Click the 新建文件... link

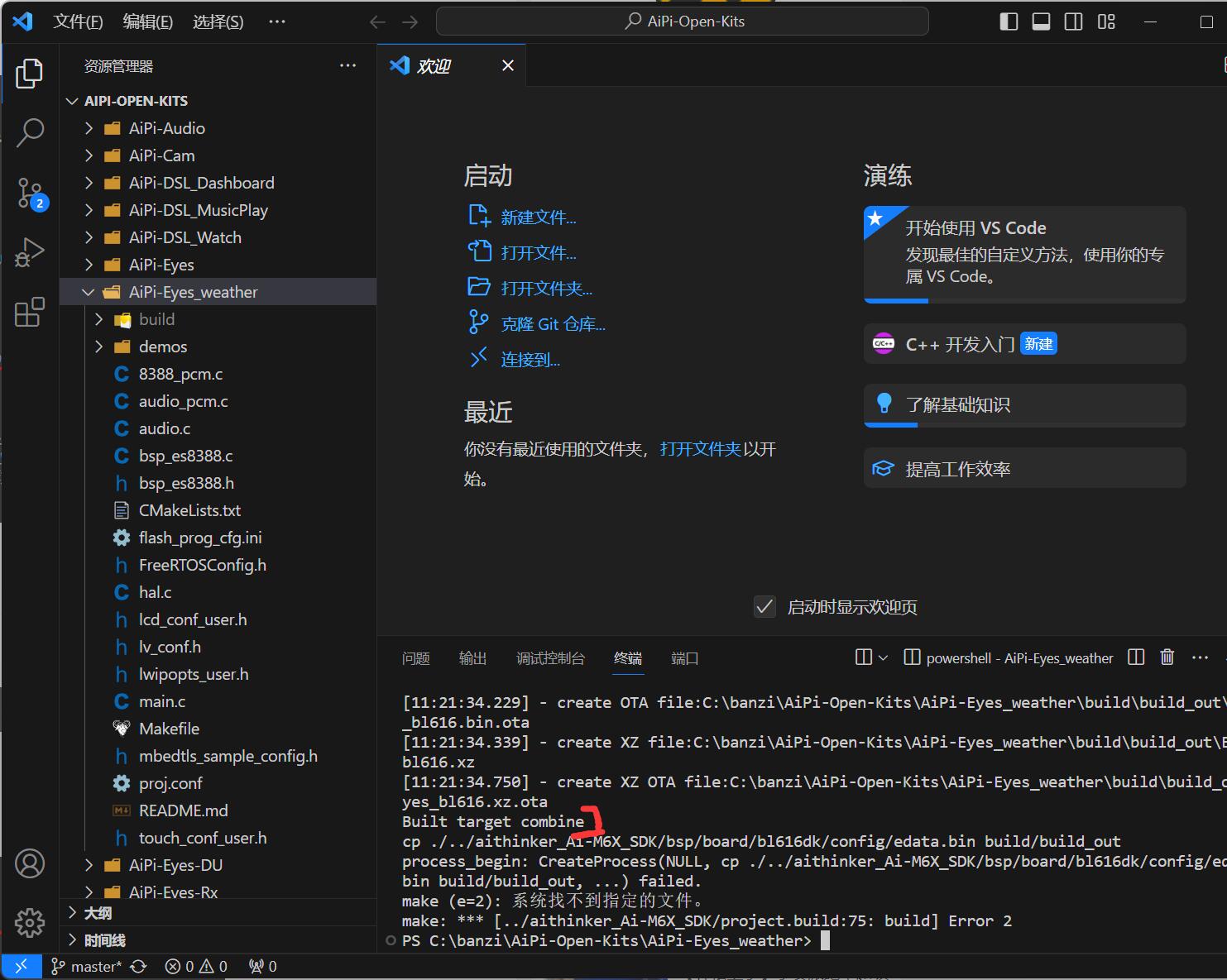(x=539, y=218)
